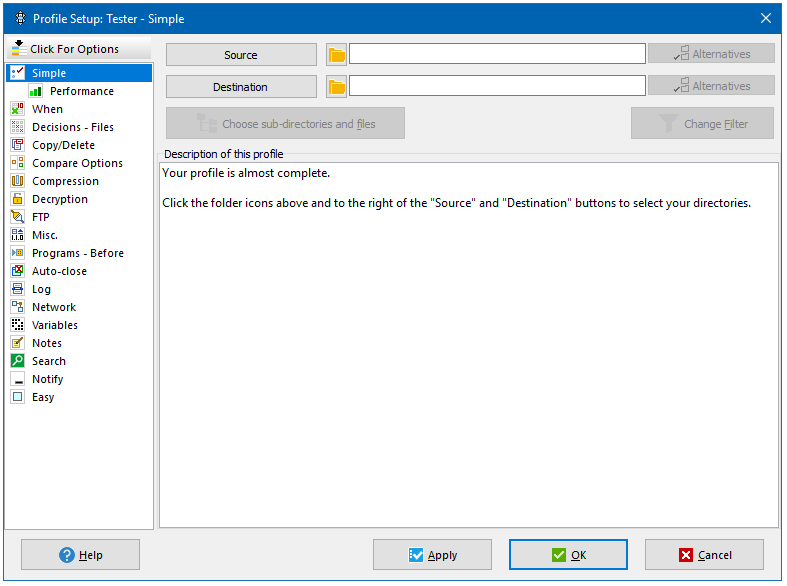Open Help for this dialog
The image size is (787, 586).
pos(80,554)
